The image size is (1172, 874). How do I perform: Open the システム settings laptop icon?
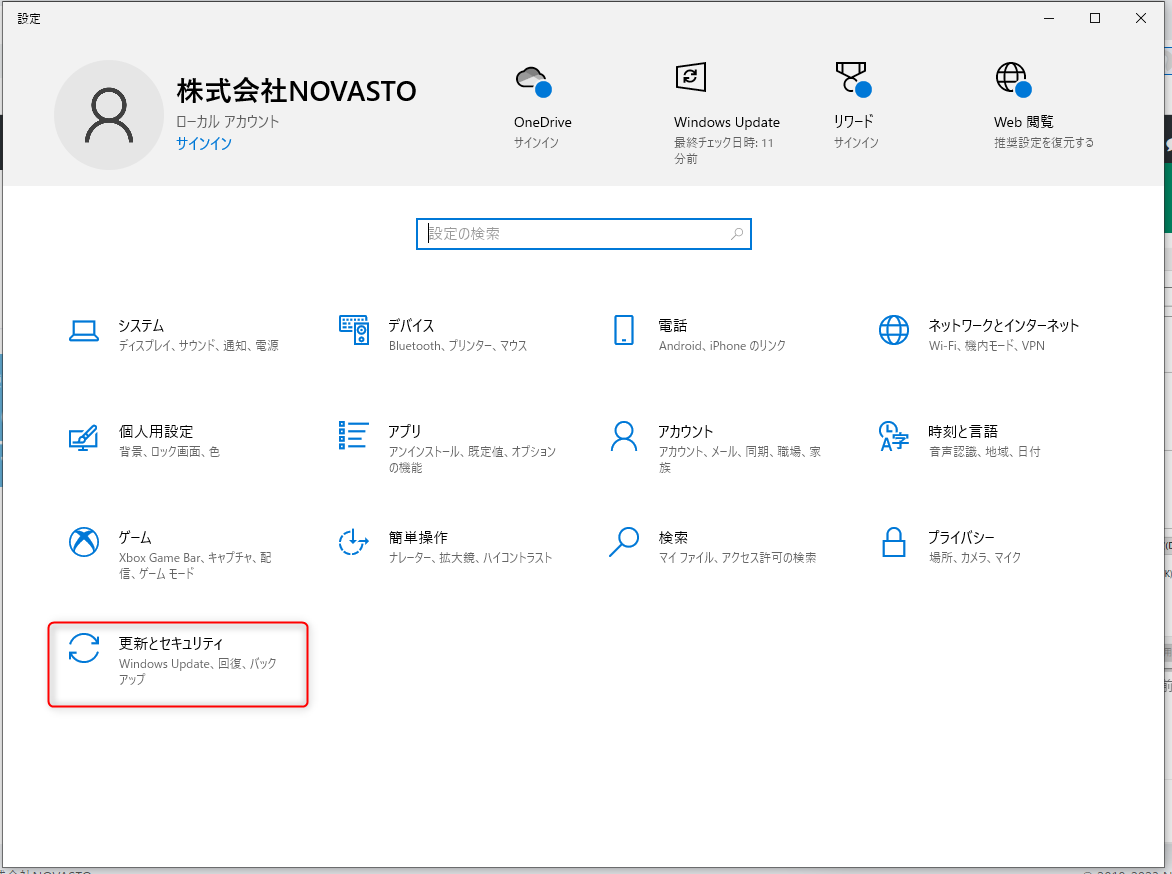(84, 330)
